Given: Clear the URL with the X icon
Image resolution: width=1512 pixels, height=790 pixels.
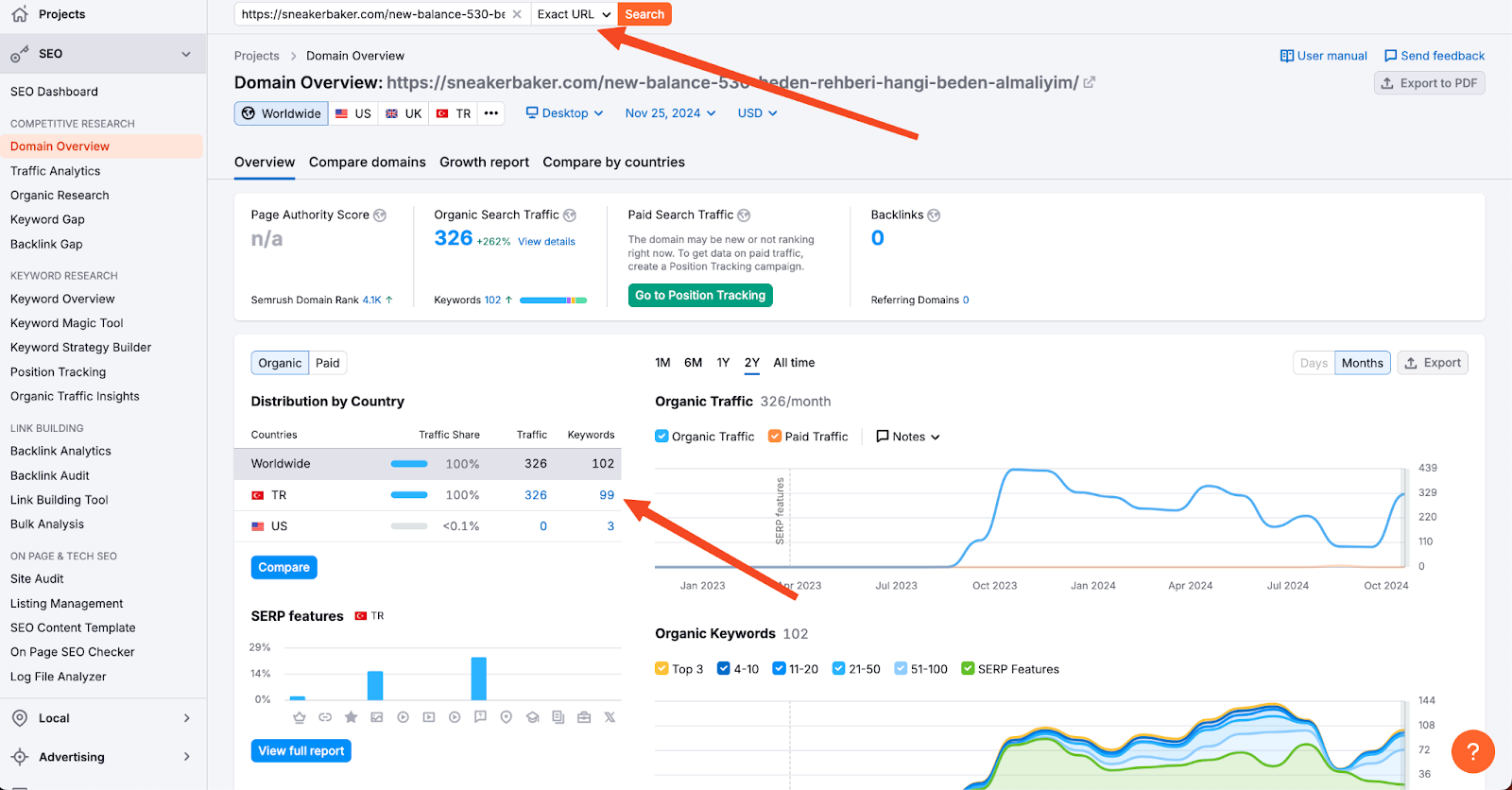Looking at the screenshot, I should pyautogui.click(x=517, y=14).
